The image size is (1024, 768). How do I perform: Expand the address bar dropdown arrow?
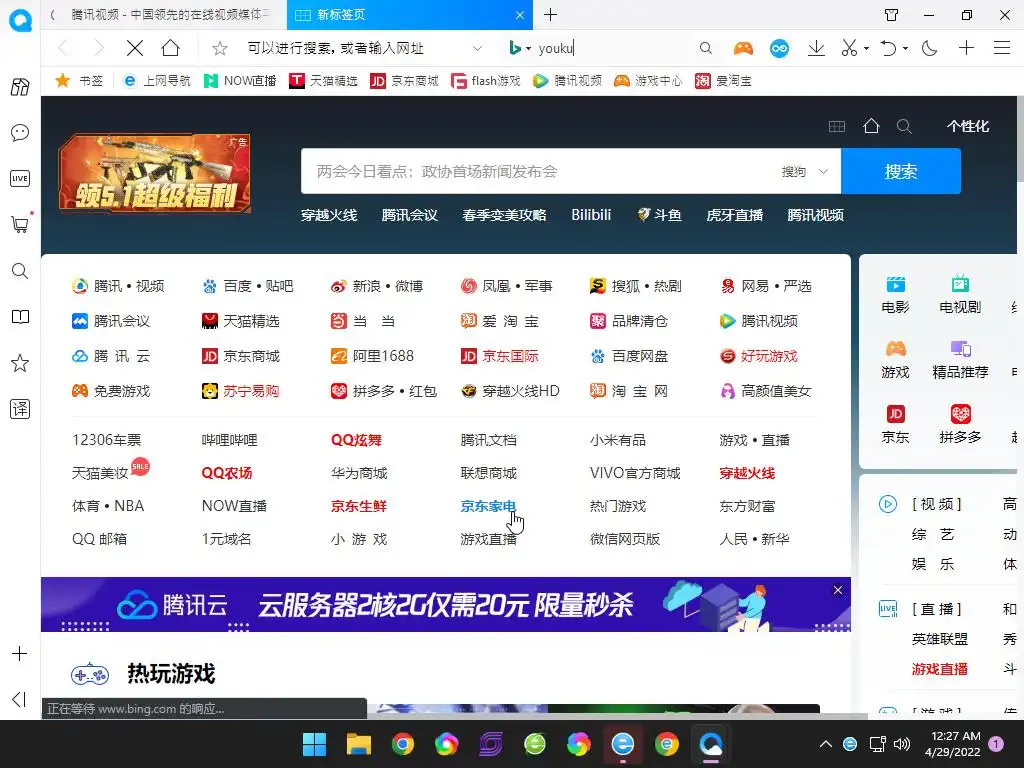[x=477, y=48]
